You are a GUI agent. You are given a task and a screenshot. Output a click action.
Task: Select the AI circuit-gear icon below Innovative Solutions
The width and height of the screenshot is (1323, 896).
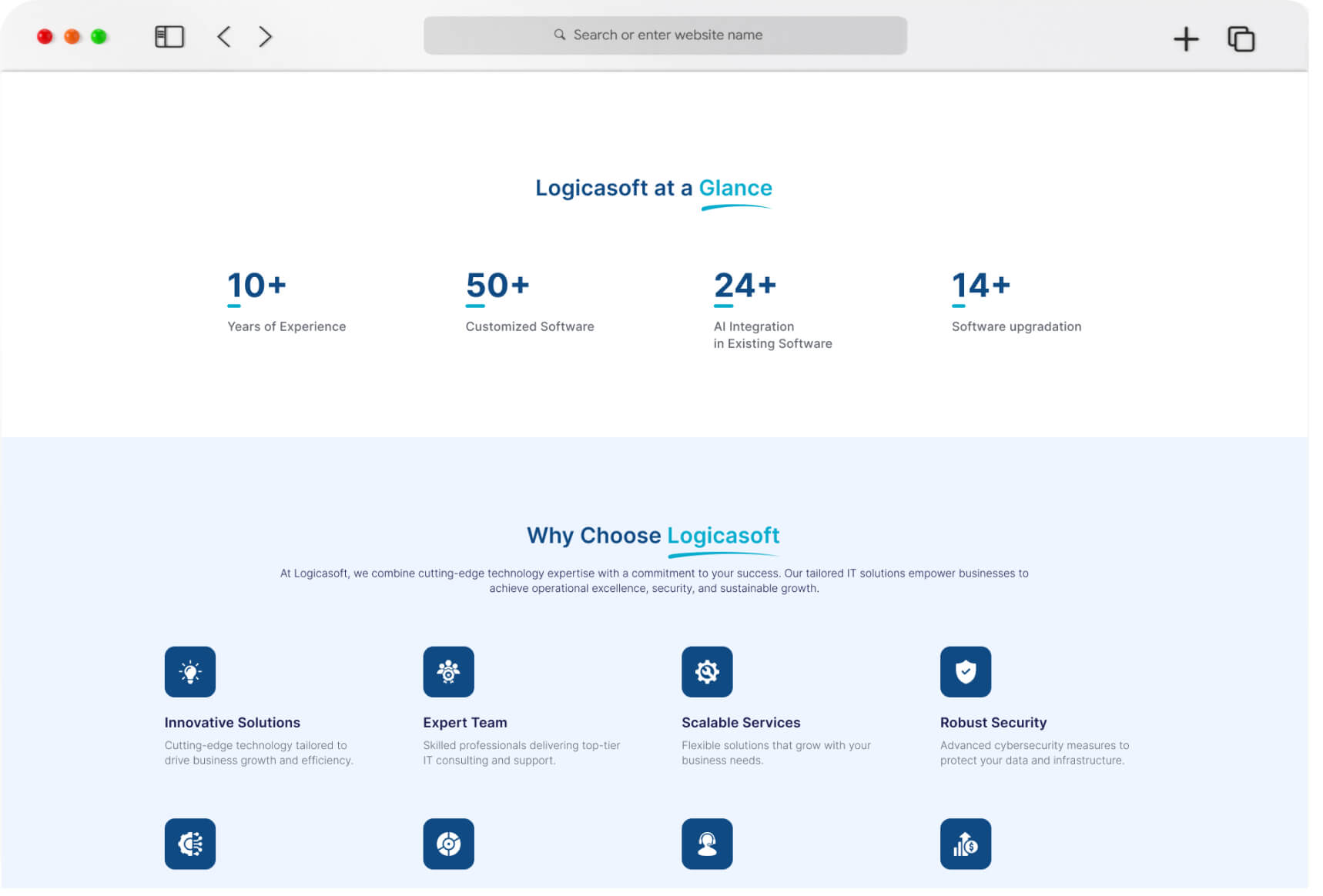point(189,844)
